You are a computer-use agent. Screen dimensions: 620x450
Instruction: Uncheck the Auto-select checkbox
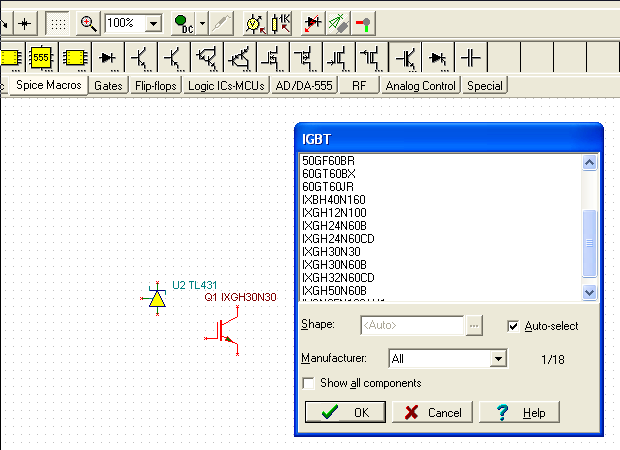click(513, 326)
